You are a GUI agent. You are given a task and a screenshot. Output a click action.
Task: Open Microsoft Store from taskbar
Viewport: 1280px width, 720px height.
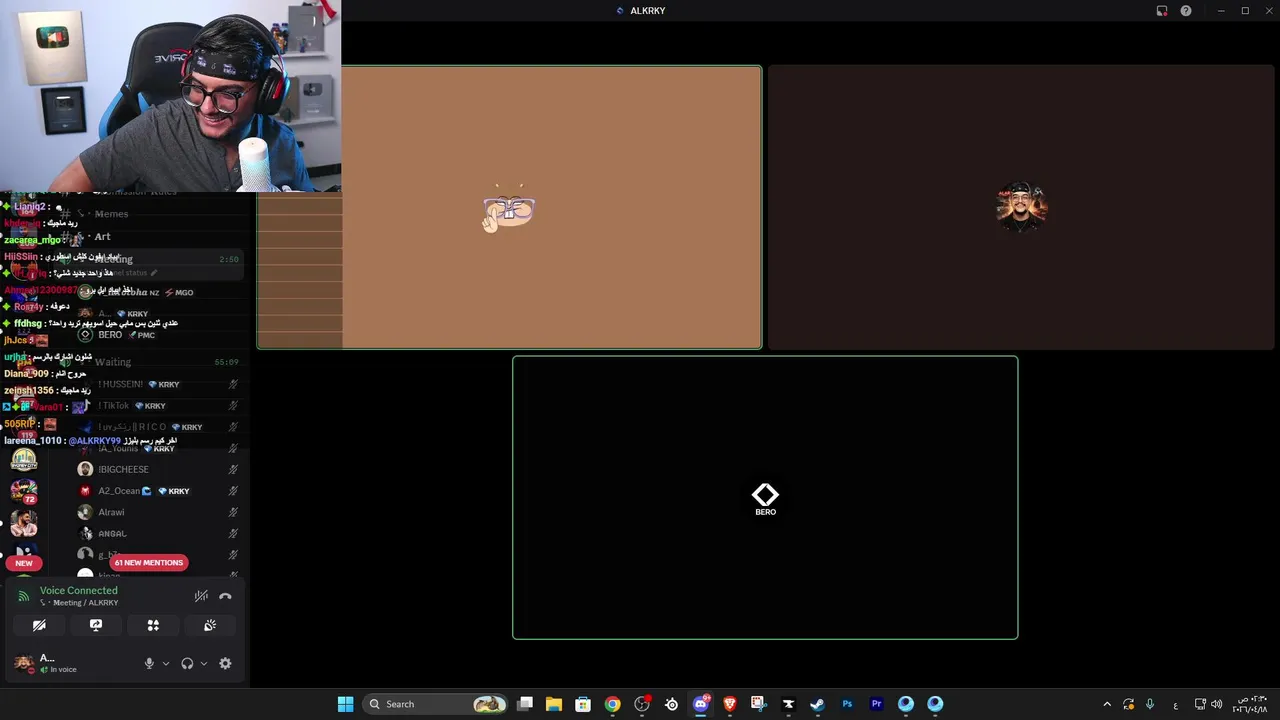point(583,704)
